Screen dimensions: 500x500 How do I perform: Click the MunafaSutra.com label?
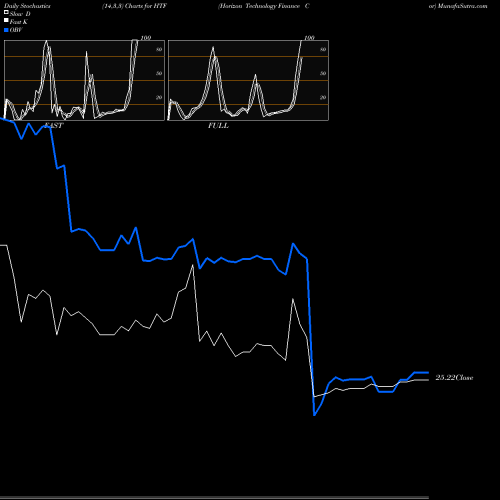(x=462, y=6)
